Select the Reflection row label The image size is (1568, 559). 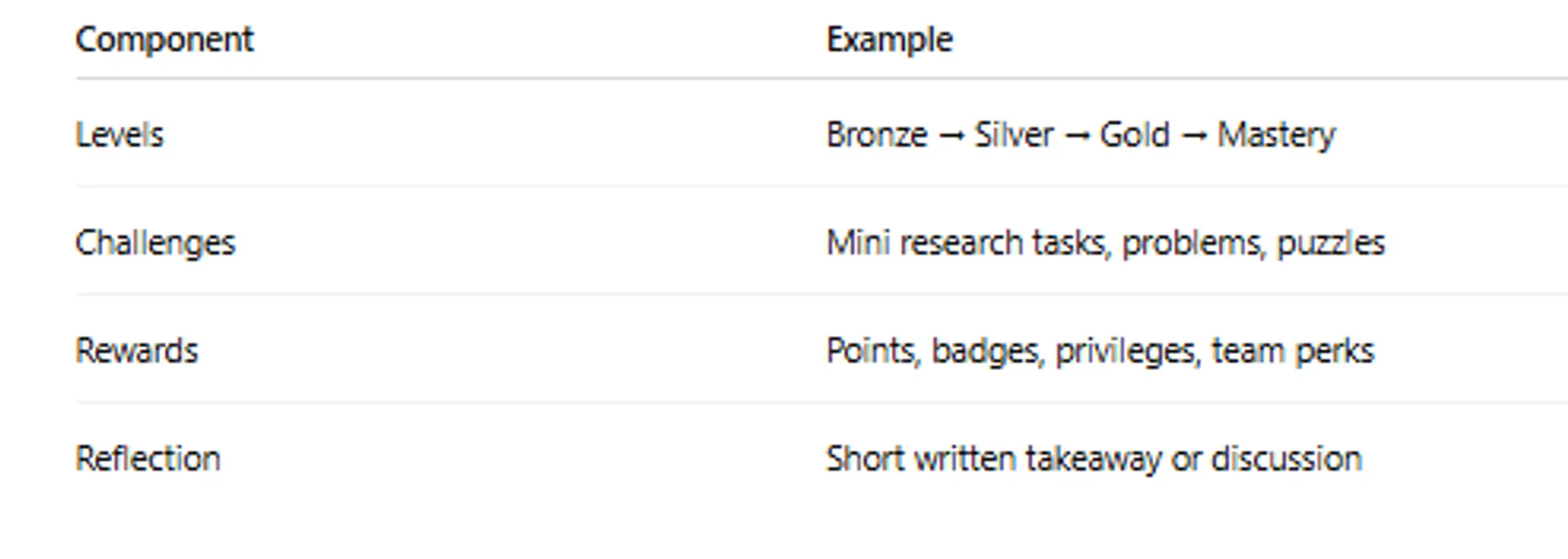pos(148,458)
